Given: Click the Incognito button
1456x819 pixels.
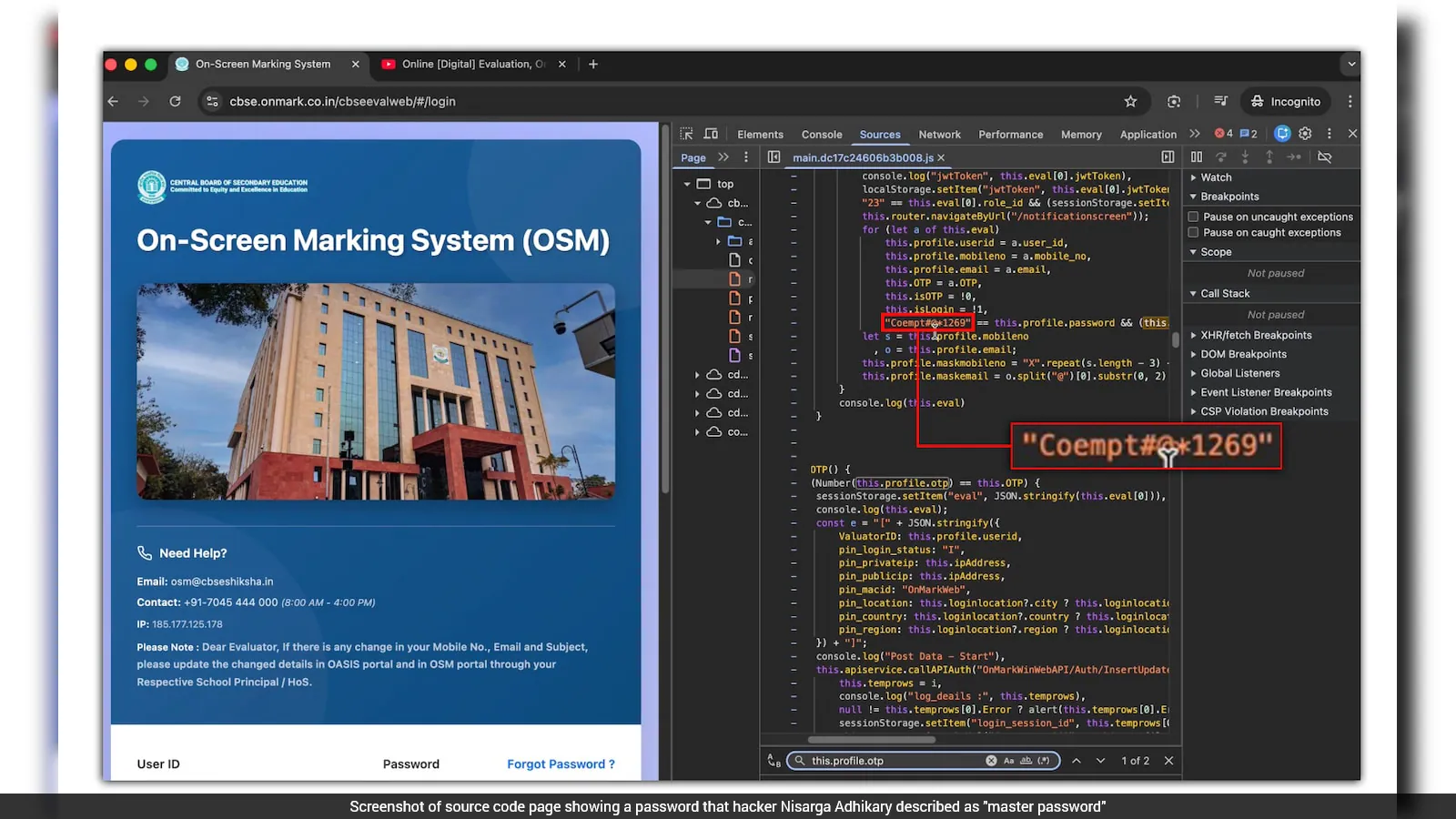Looking at the screenshot, I should (1286, 101).
